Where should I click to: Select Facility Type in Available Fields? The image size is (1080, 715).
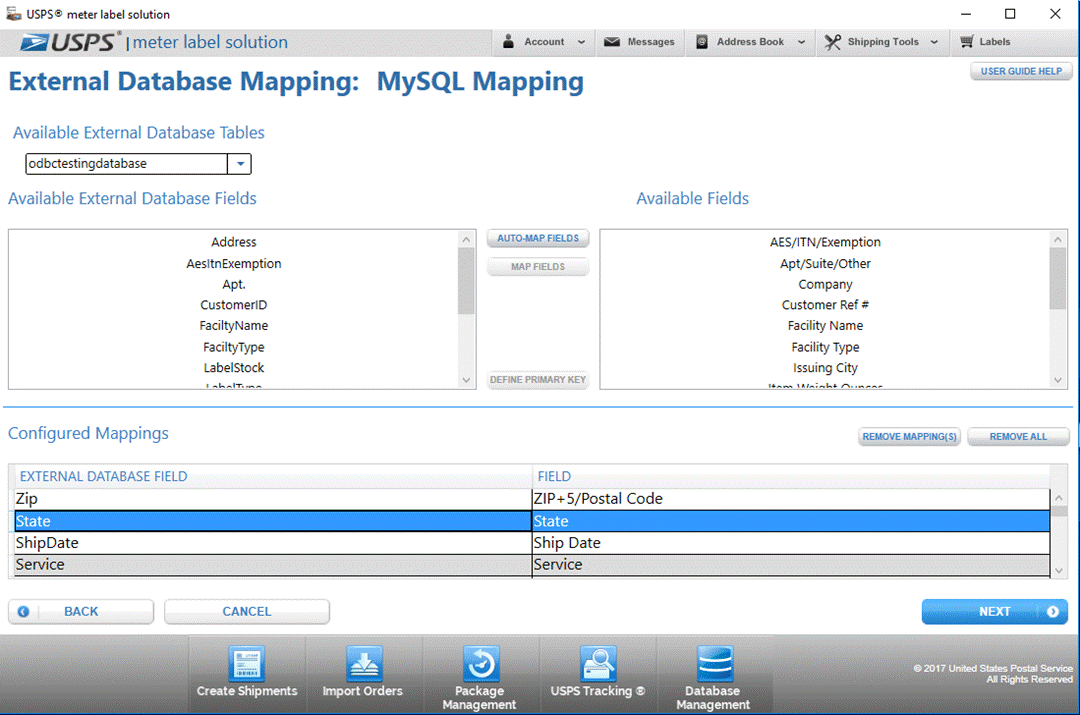pyautogui.click(x=825, y=347)
